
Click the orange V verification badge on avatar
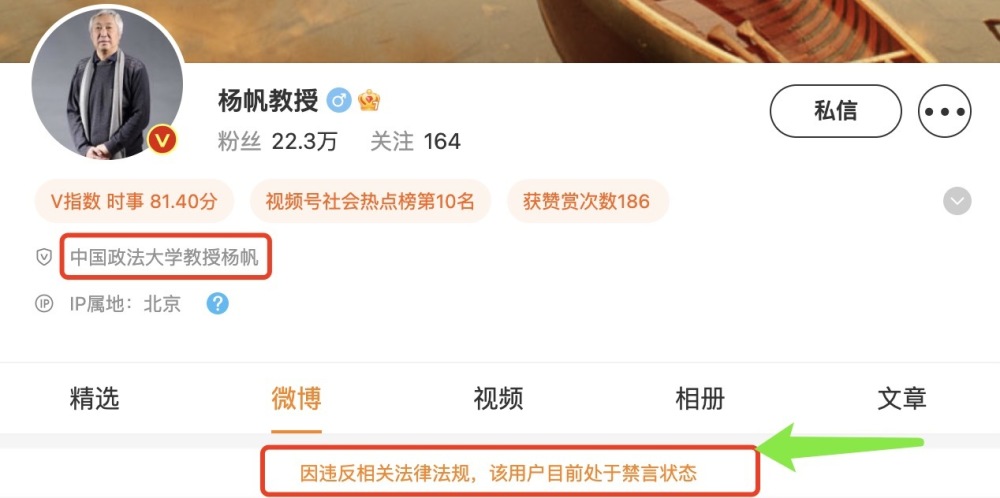pyautogui.click(x=163, y=140)
